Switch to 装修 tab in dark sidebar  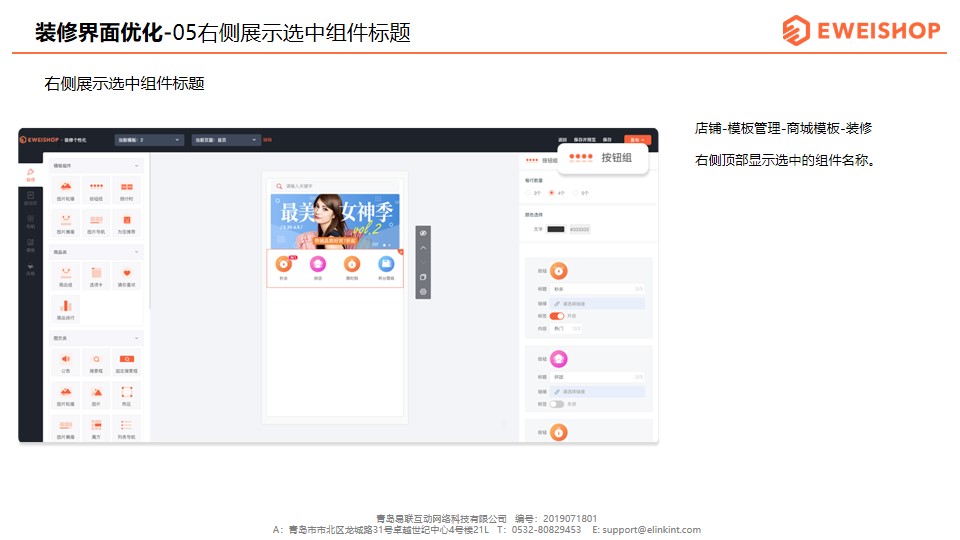[x=31, y=174]
